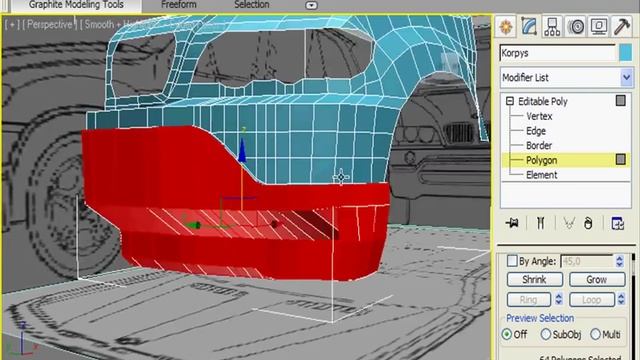640x360 pixels.
Task: Select Border sub-object level
Action: point(539,146)
